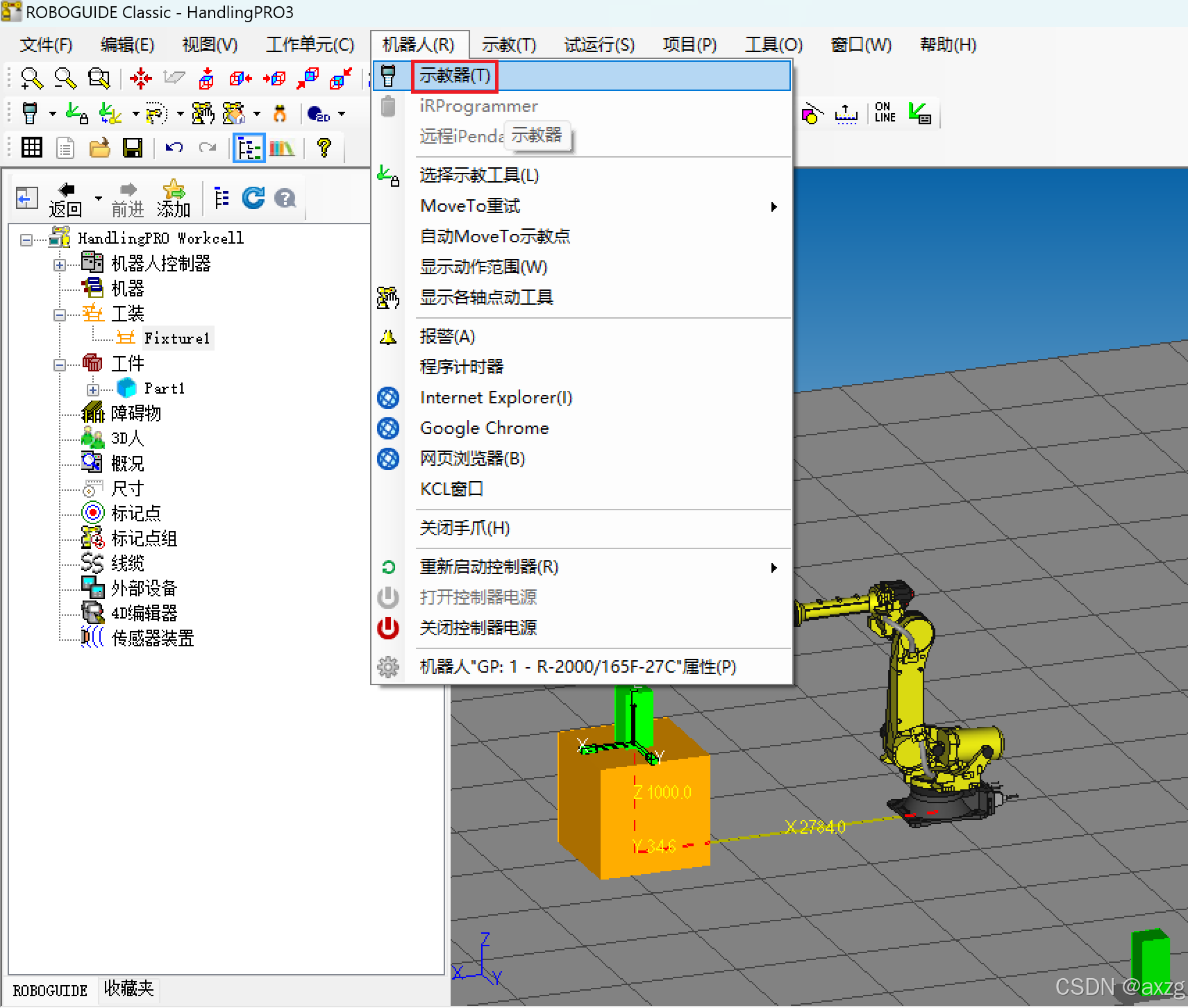Expand the Part1 tree node

pos(93,390)
